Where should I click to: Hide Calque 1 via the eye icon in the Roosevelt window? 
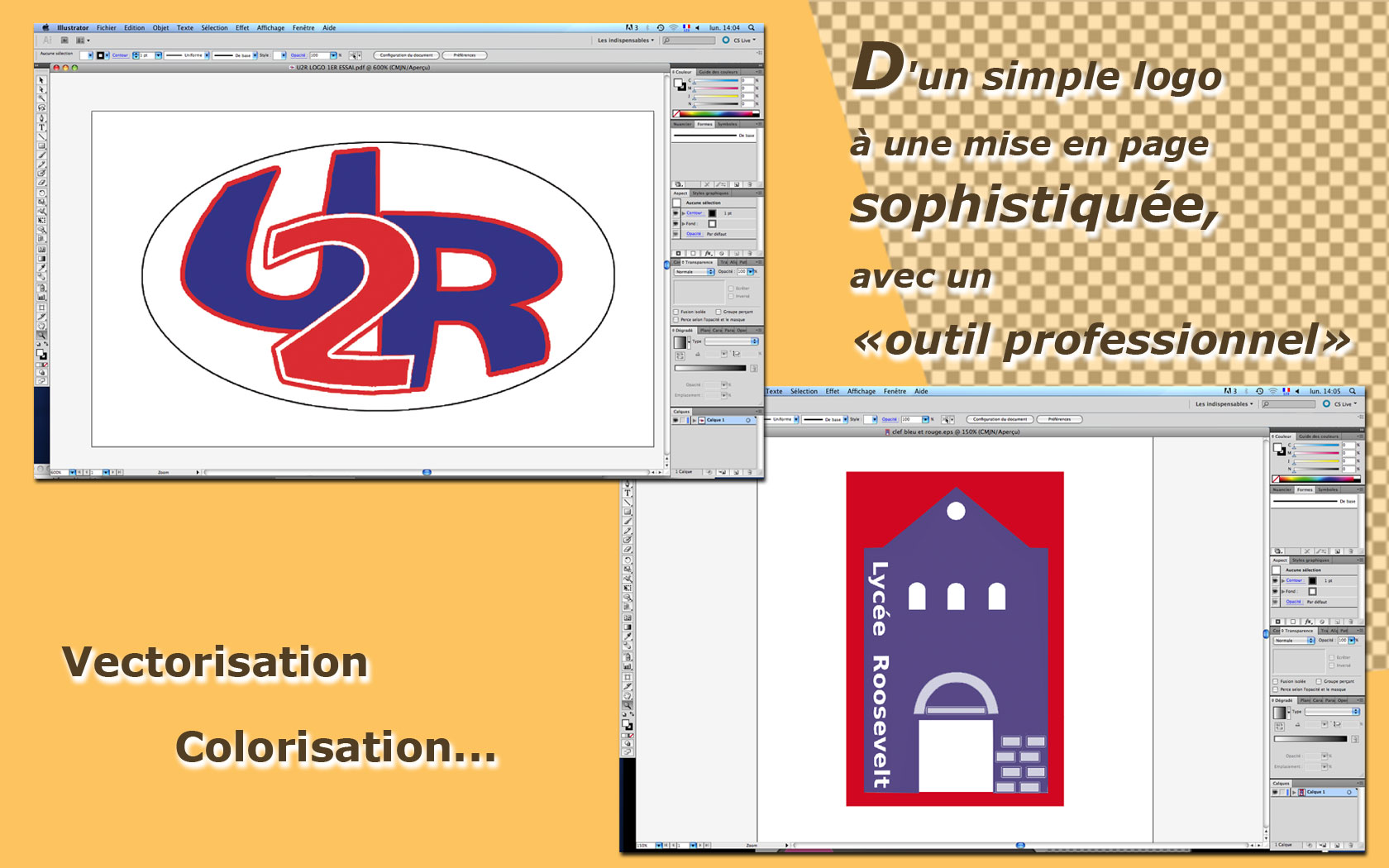(x=1276, y=792)
